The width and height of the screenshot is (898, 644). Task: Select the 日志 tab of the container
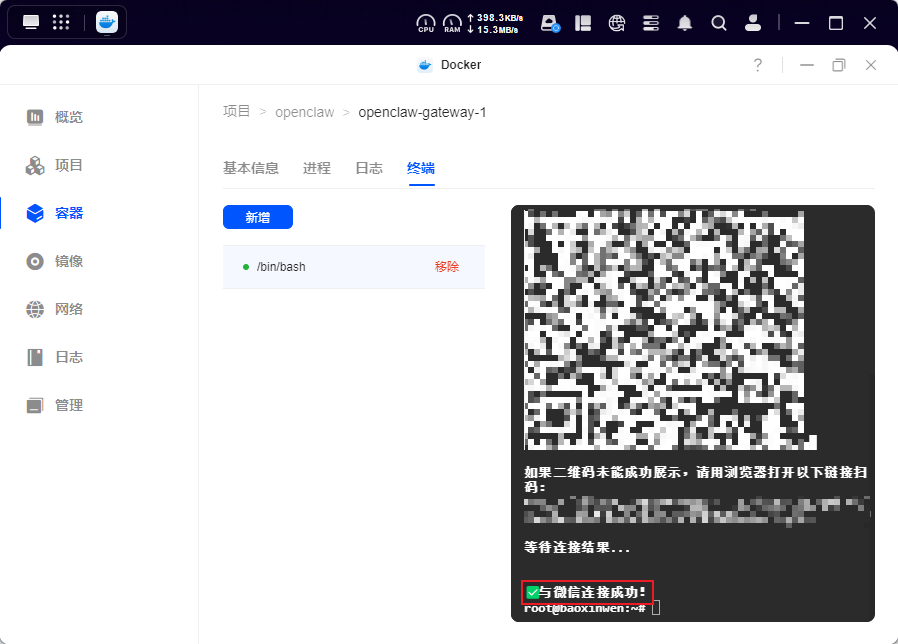(368, 168)
